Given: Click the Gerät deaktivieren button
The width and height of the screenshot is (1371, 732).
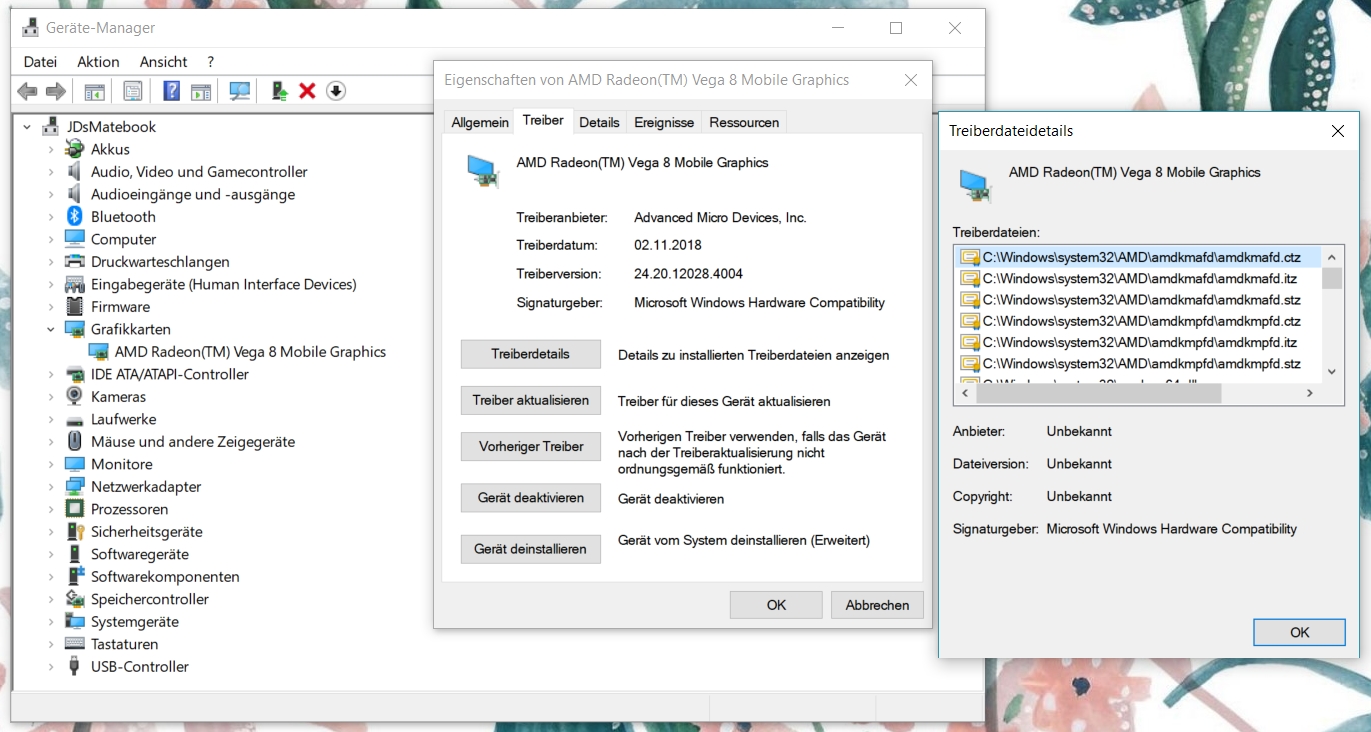Looking at the screenshot, I should click(530, 498).
